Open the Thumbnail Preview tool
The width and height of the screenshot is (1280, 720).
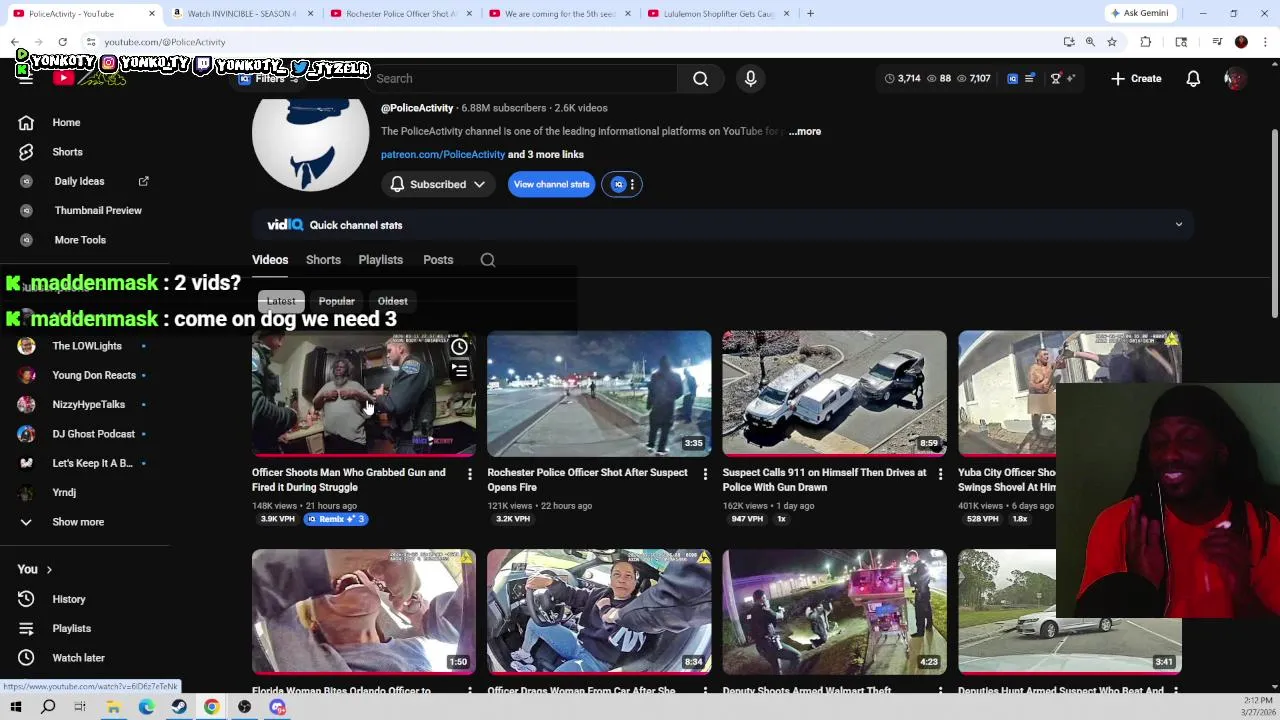(x=98, y=210)
